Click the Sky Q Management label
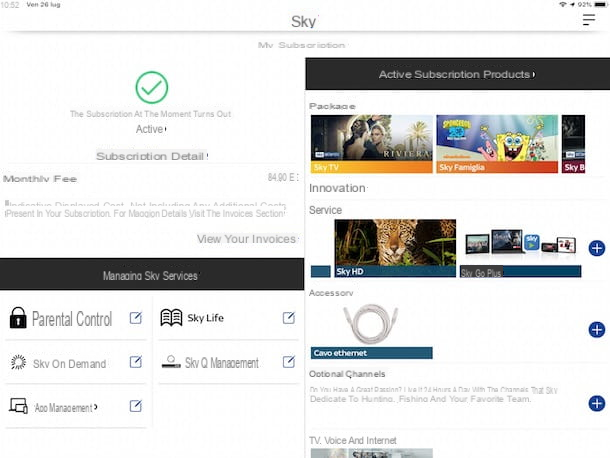Screen dimensions: 610x458 click(x=221, y=363)
